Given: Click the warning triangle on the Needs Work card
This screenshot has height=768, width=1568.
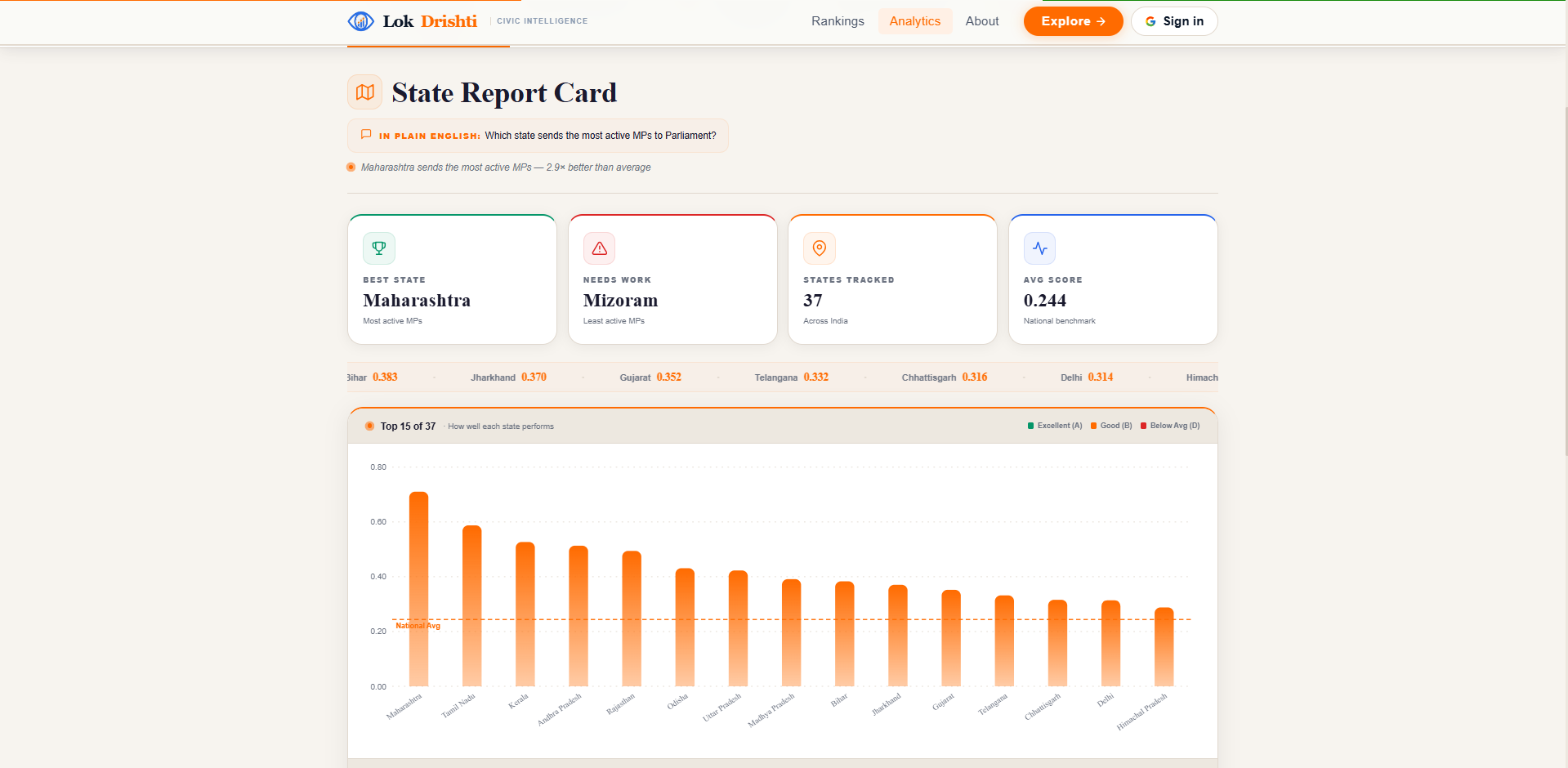Looking at the screenshot, I should pos(599,248).
